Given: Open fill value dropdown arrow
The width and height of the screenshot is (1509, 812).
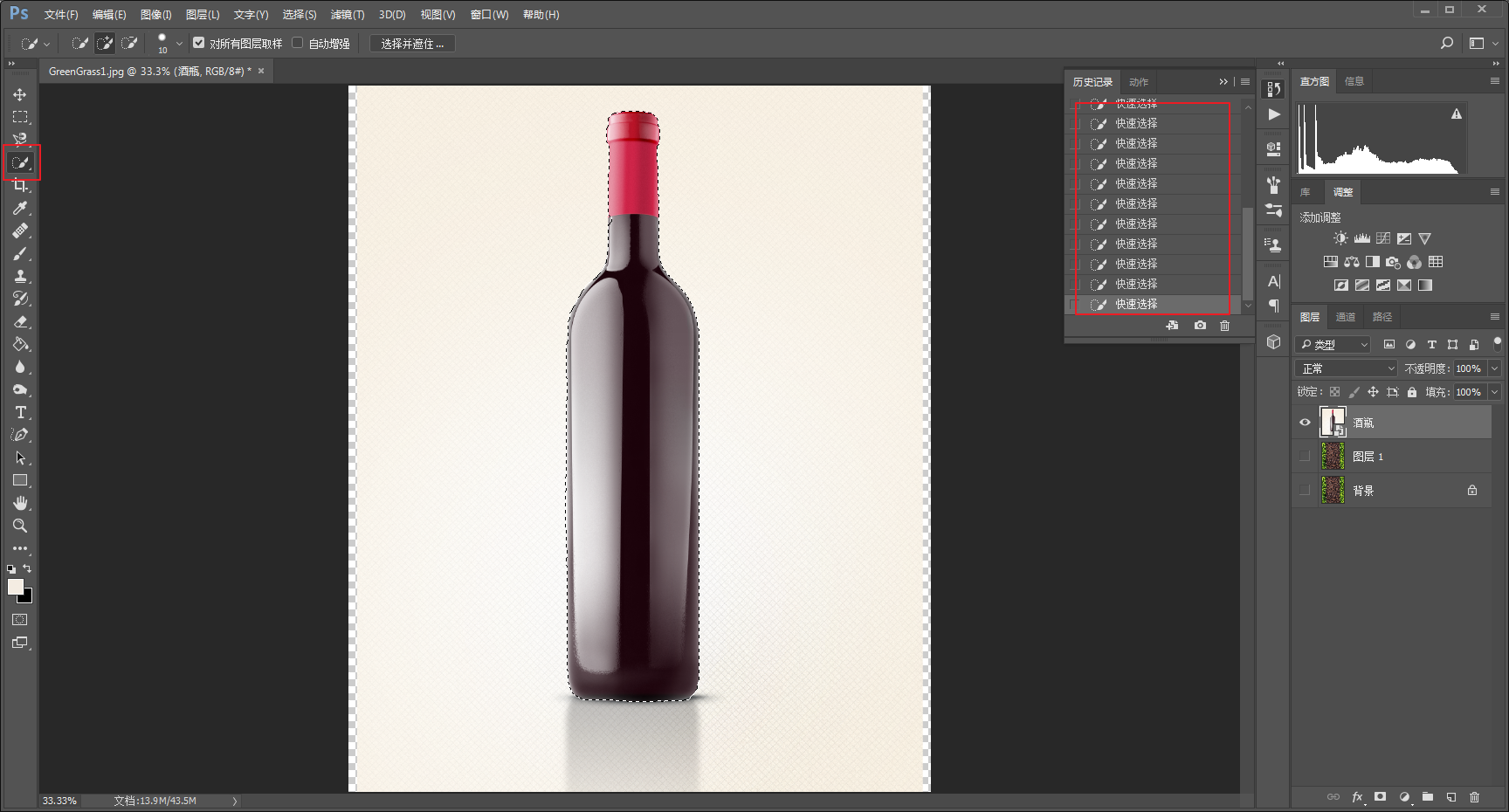Looking at the screenshot, I should tap(1494, 392).
